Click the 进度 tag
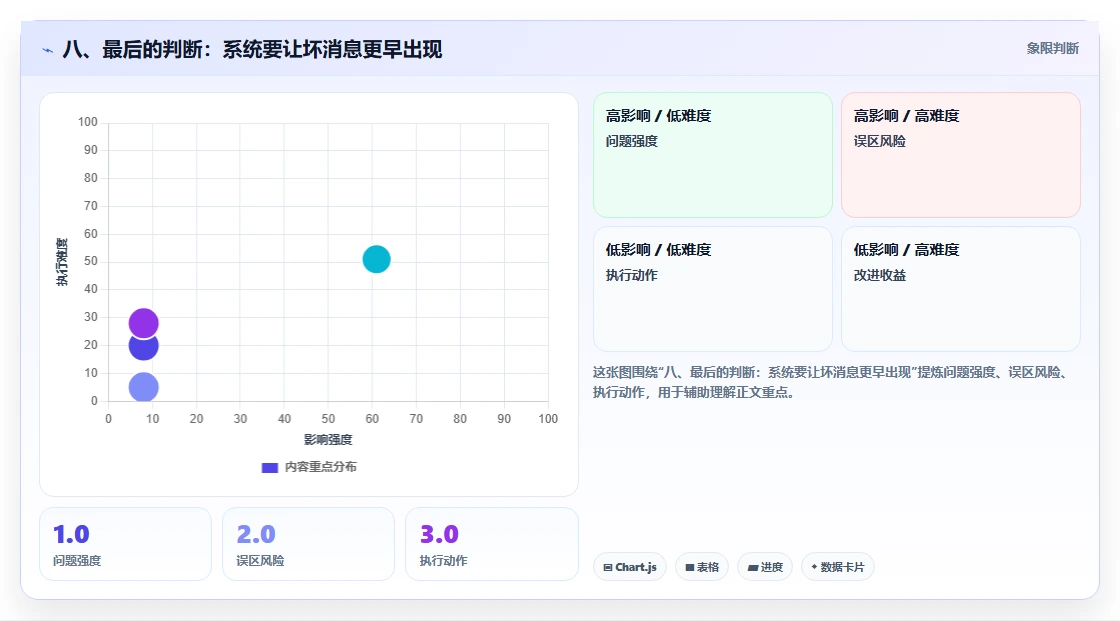 click(x=765, y=567)
